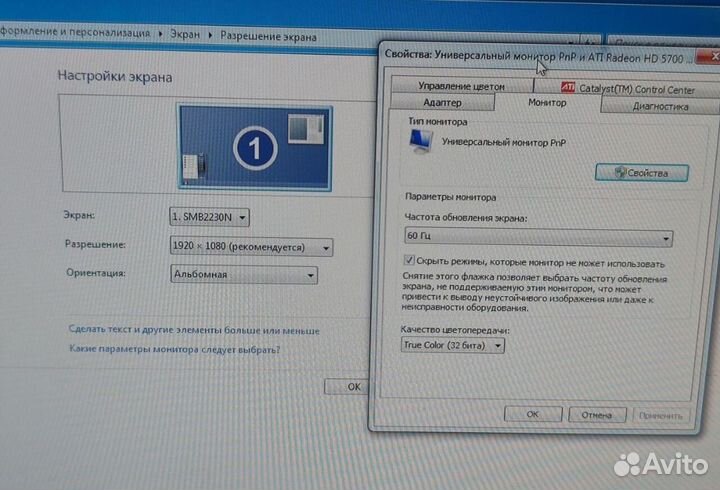Toggle the Скрыть режимы checkbox

tap(410, 262)
